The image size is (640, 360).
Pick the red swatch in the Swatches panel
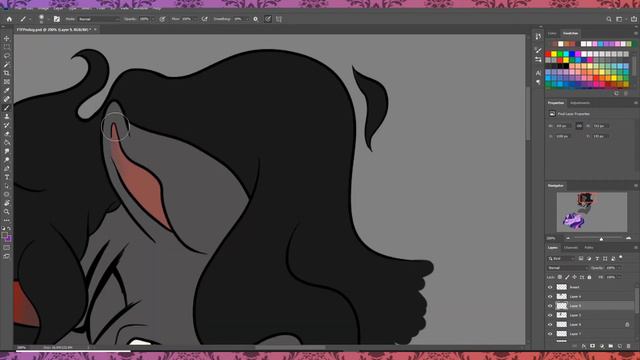click(x=548, y=54)
